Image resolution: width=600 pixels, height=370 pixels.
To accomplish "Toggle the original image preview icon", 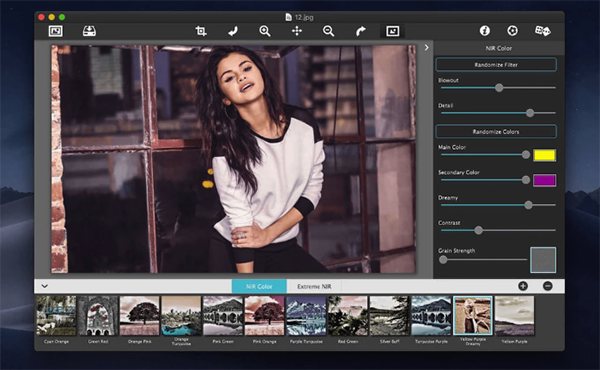I will tap(393, 31).
